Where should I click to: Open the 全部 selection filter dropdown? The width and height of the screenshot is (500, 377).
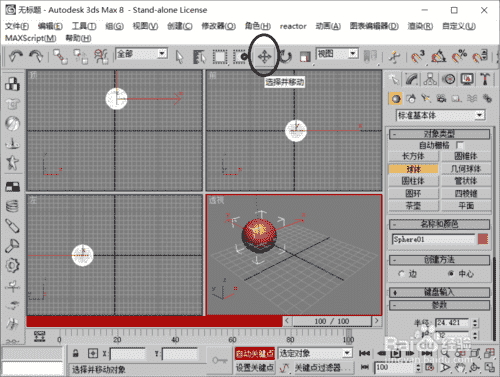tap(141, 53)
